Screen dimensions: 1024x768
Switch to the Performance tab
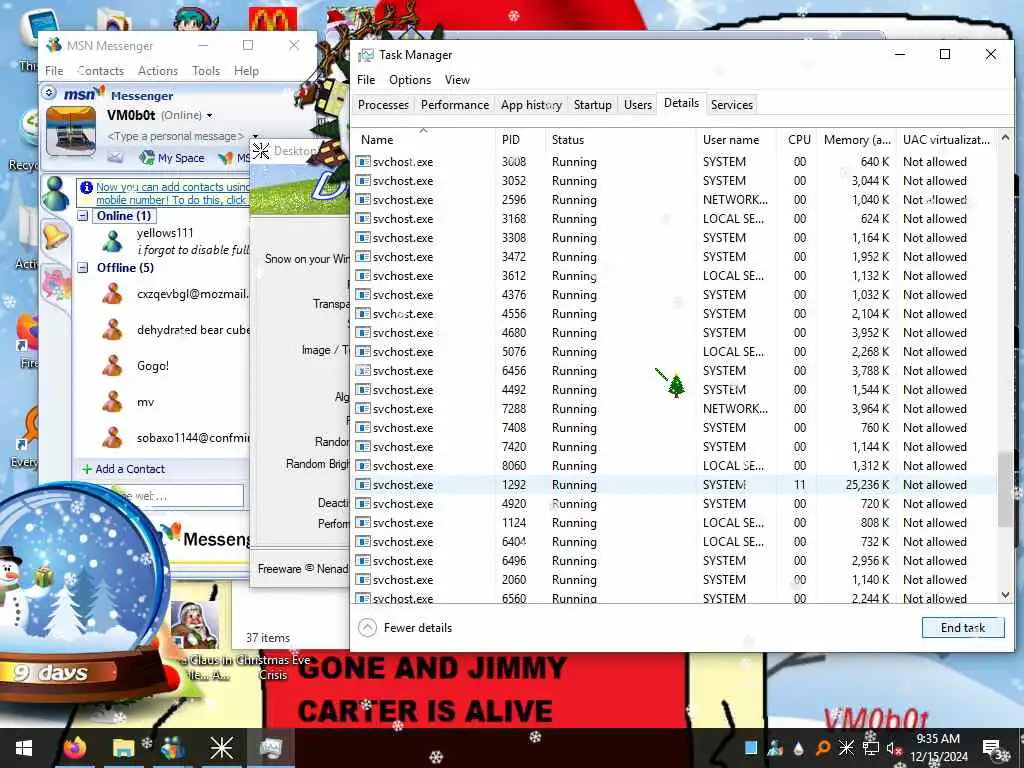pyautogui.click(x=455, y=104)
